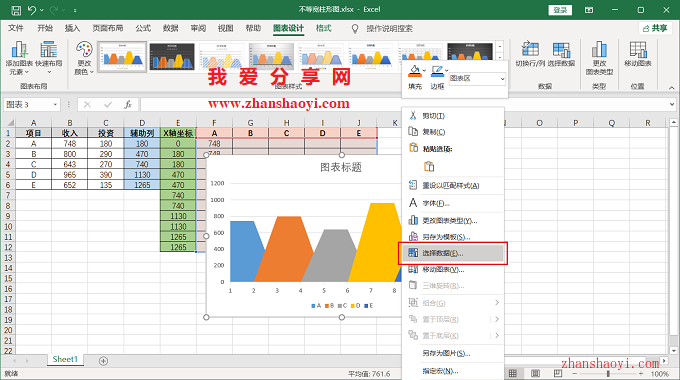The height and width of the screenshot is (380, 680).
Task: Click the Insert Function fx icon
Action: tap(128, 105)
